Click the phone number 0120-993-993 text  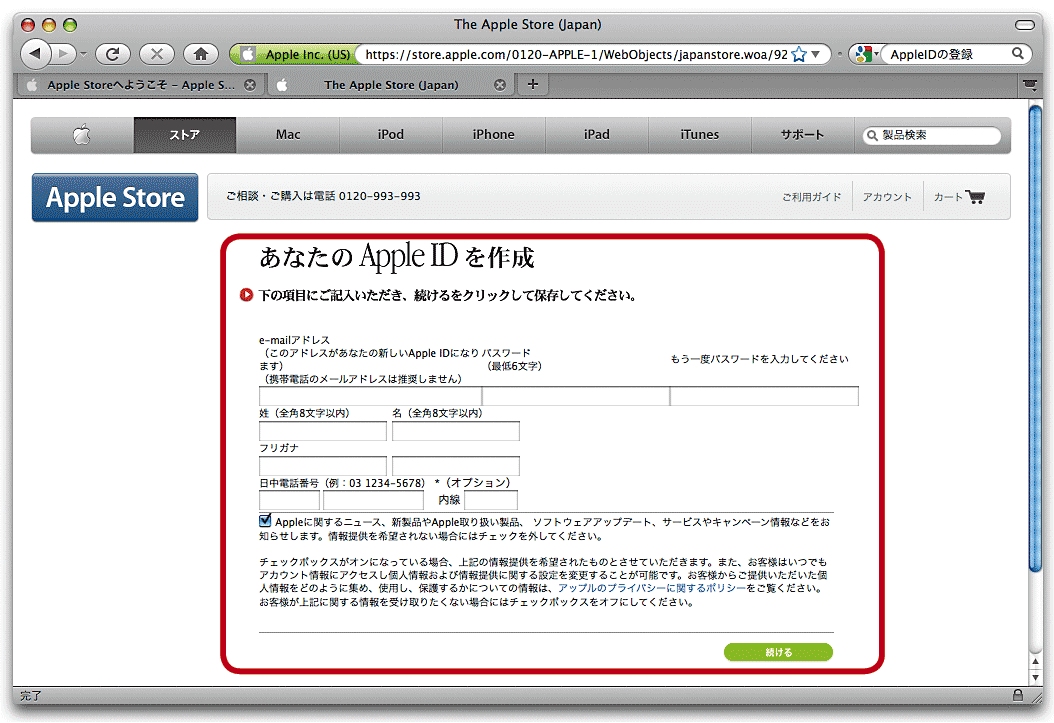(379, 196)
